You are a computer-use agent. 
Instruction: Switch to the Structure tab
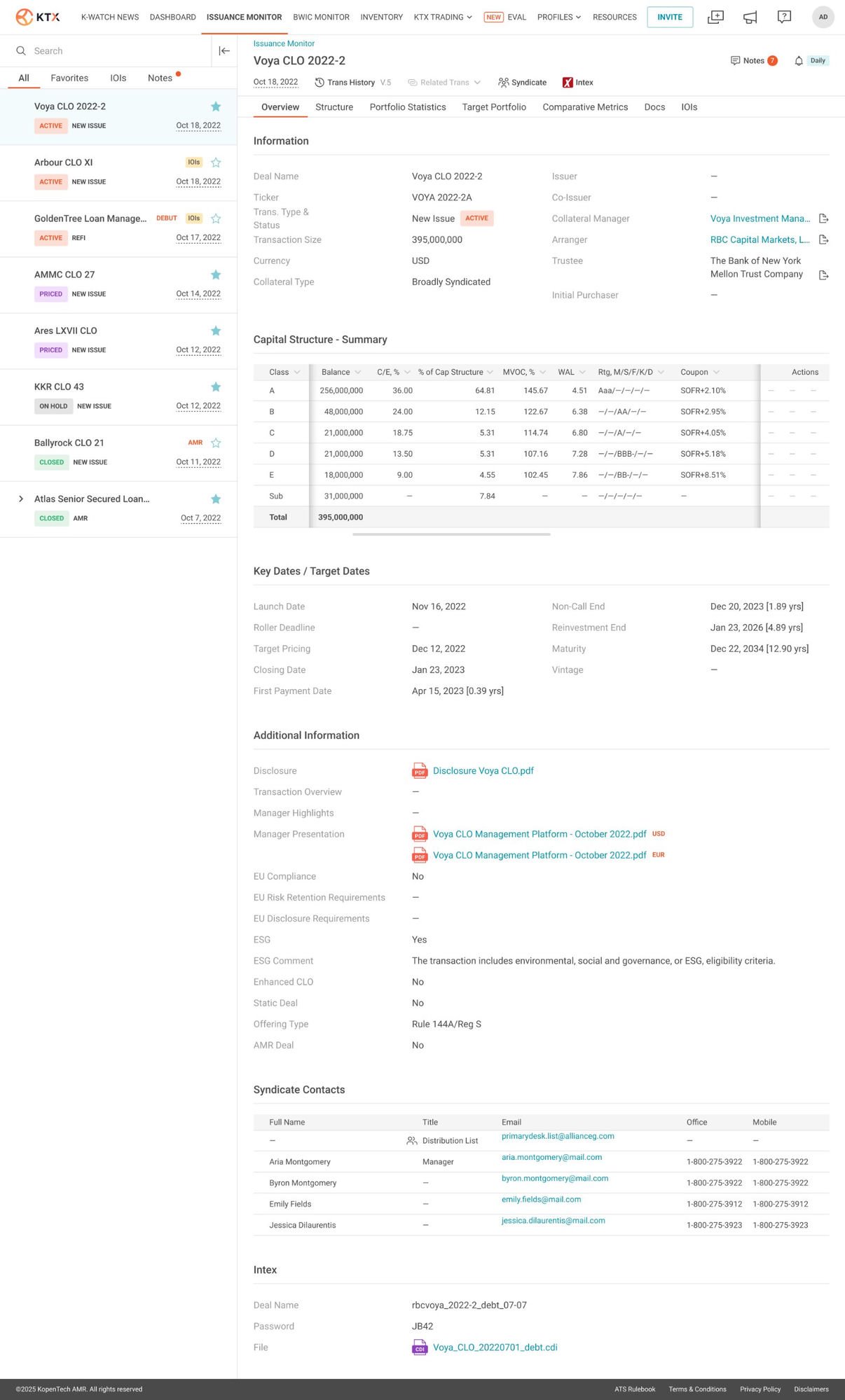click(x=334, y=107)
